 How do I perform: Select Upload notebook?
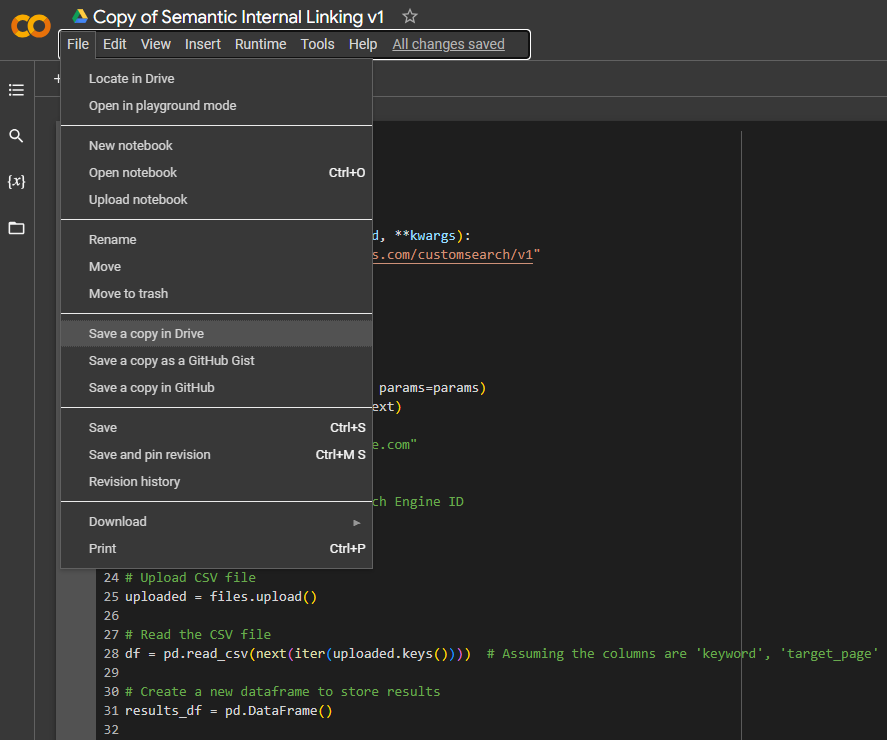[x=138, y=199]
